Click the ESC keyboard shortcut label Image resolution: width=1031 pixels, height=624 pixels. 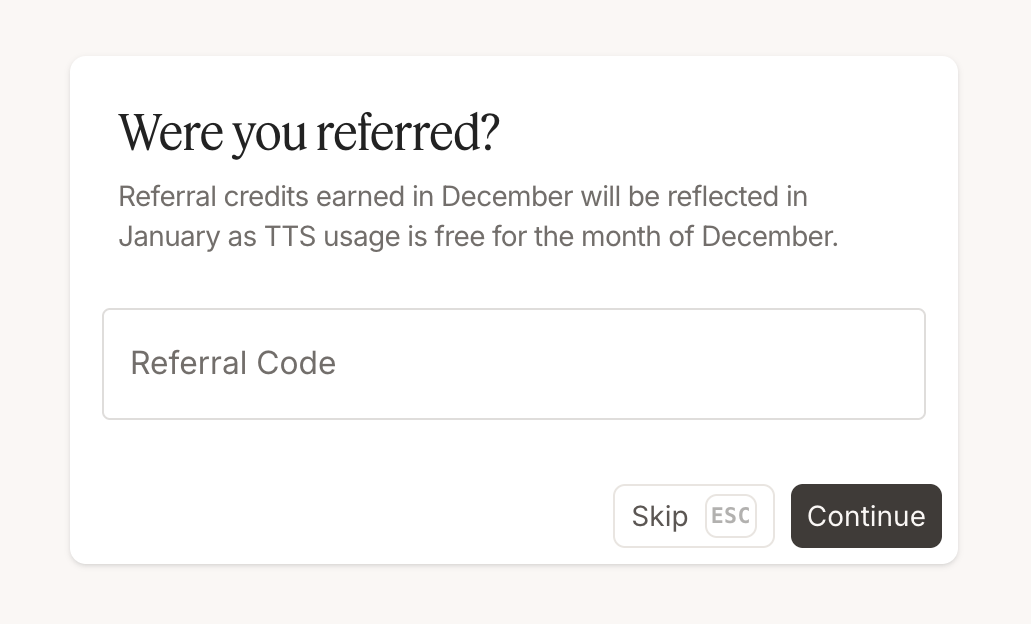point(730,516)
